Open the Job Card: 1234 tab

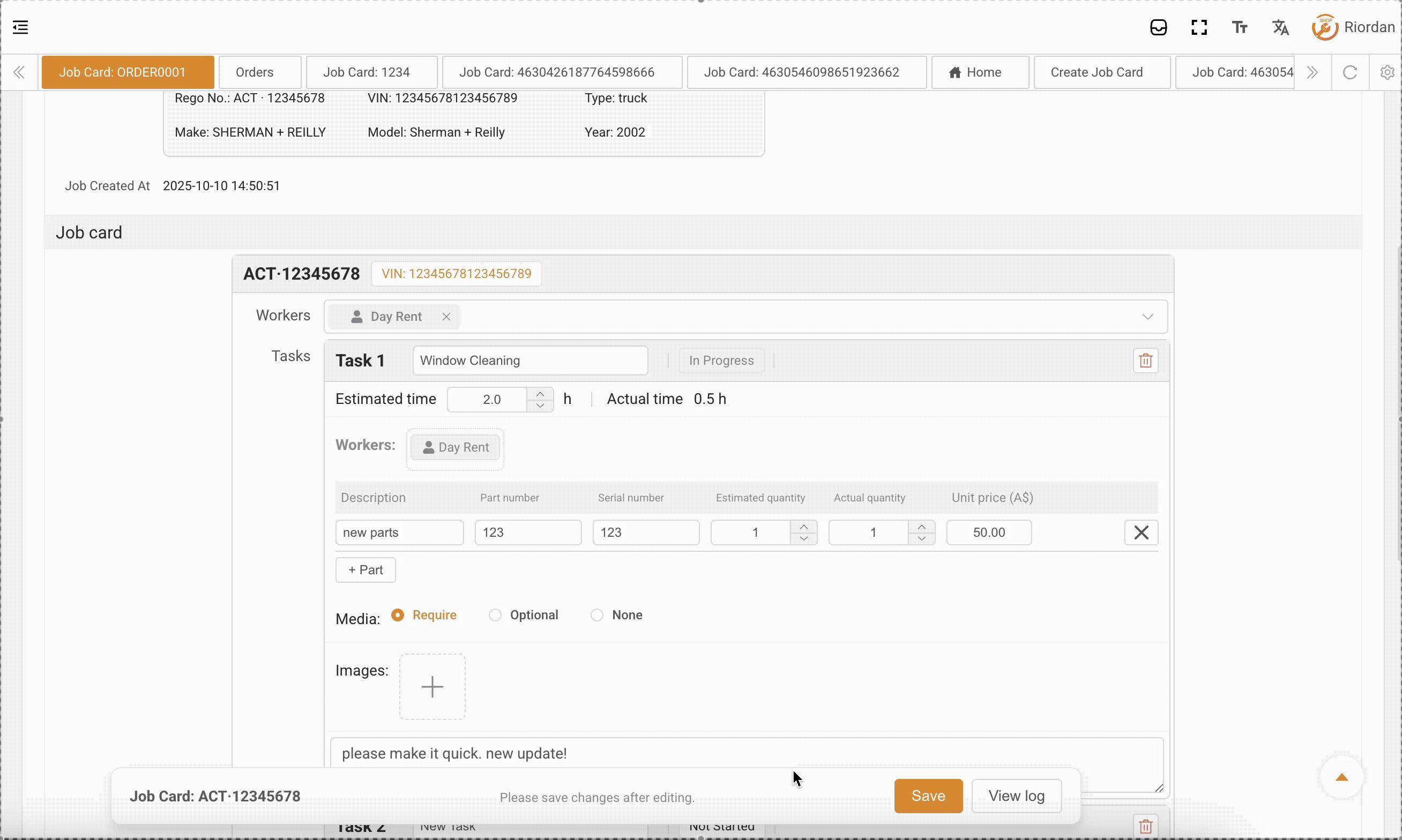pos(371,72)
